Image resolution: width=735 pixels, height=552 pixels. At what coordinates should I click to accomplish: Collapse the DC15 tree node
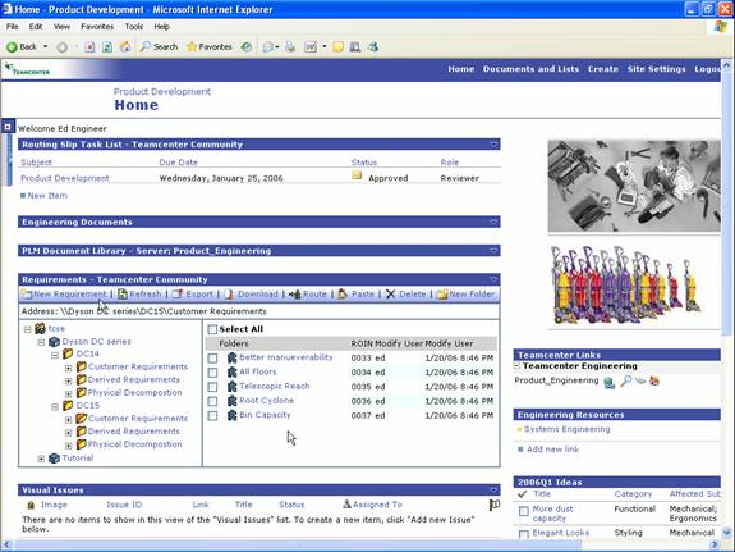[55, 407]
